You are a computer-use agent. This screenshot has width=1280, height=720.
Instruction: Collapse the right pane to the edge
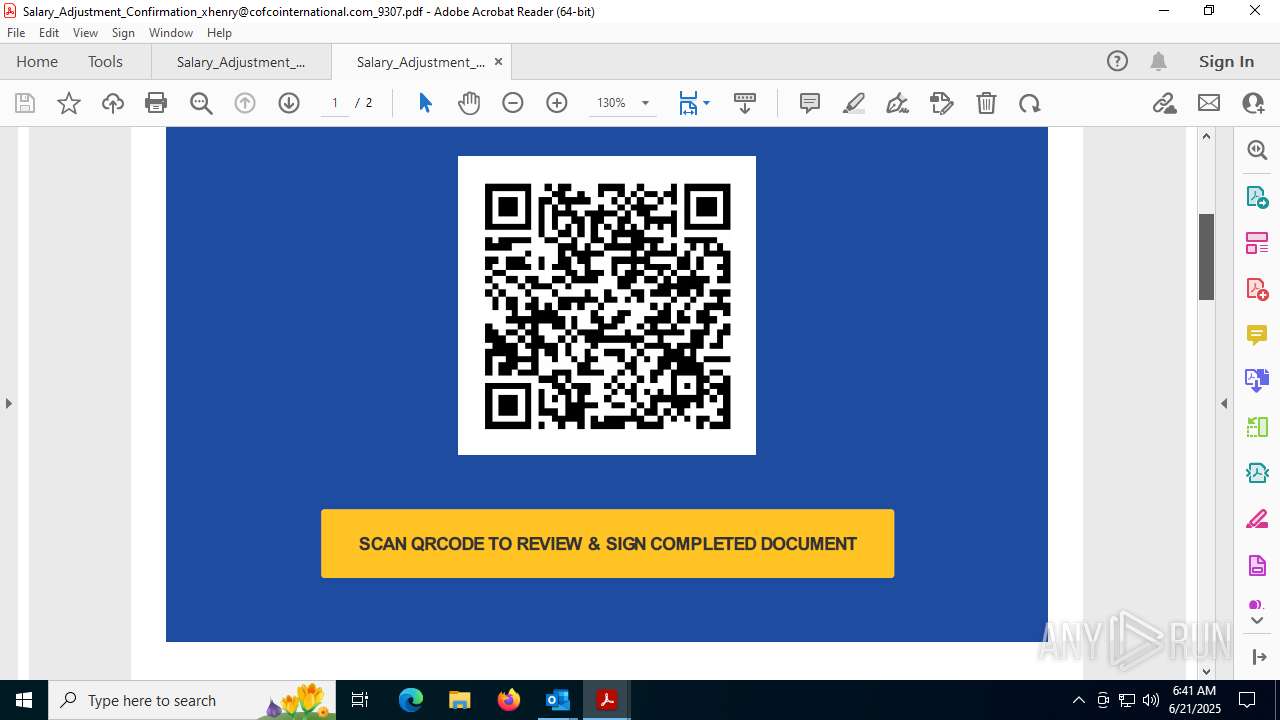pyautogui.click(x=1259, y=657)
